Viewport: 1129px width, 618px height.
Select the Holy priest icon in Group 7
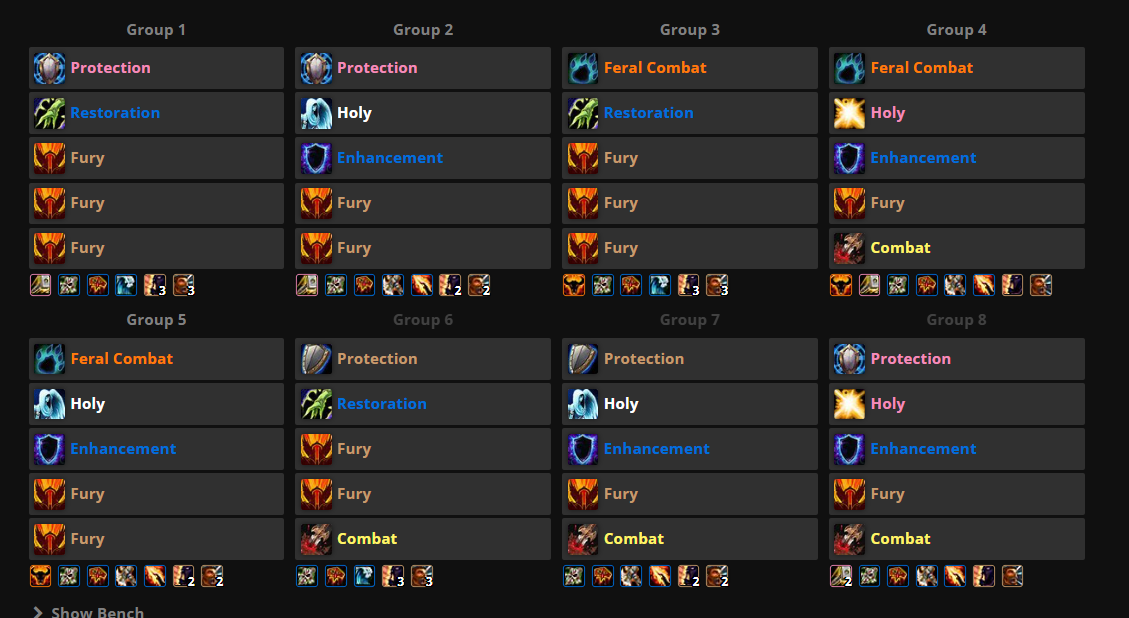(583, 404)
